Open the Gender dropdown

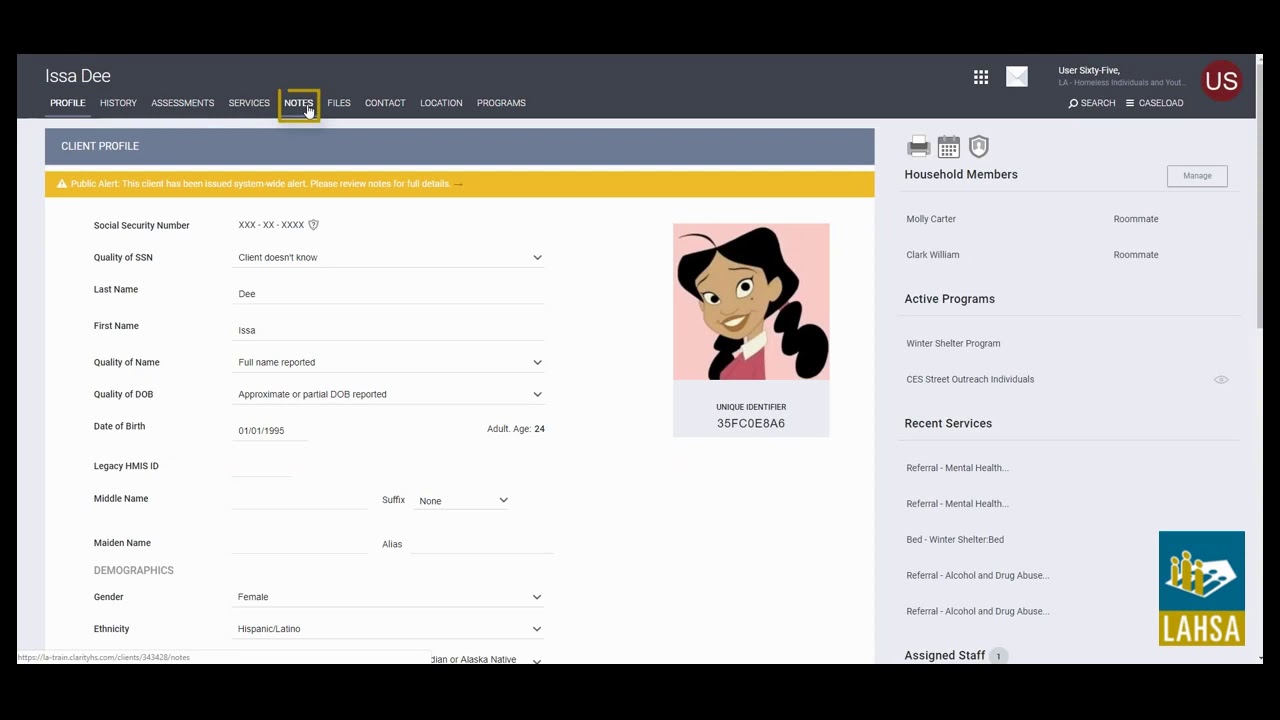coord(390,597)
